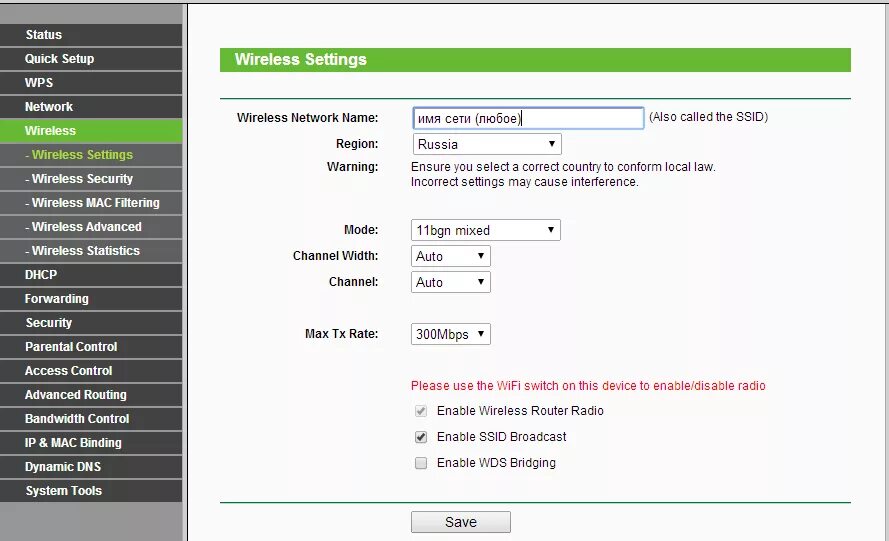
Task: Toggle Enable Wireless Router Radio checkbox
Action: [421, 411]
